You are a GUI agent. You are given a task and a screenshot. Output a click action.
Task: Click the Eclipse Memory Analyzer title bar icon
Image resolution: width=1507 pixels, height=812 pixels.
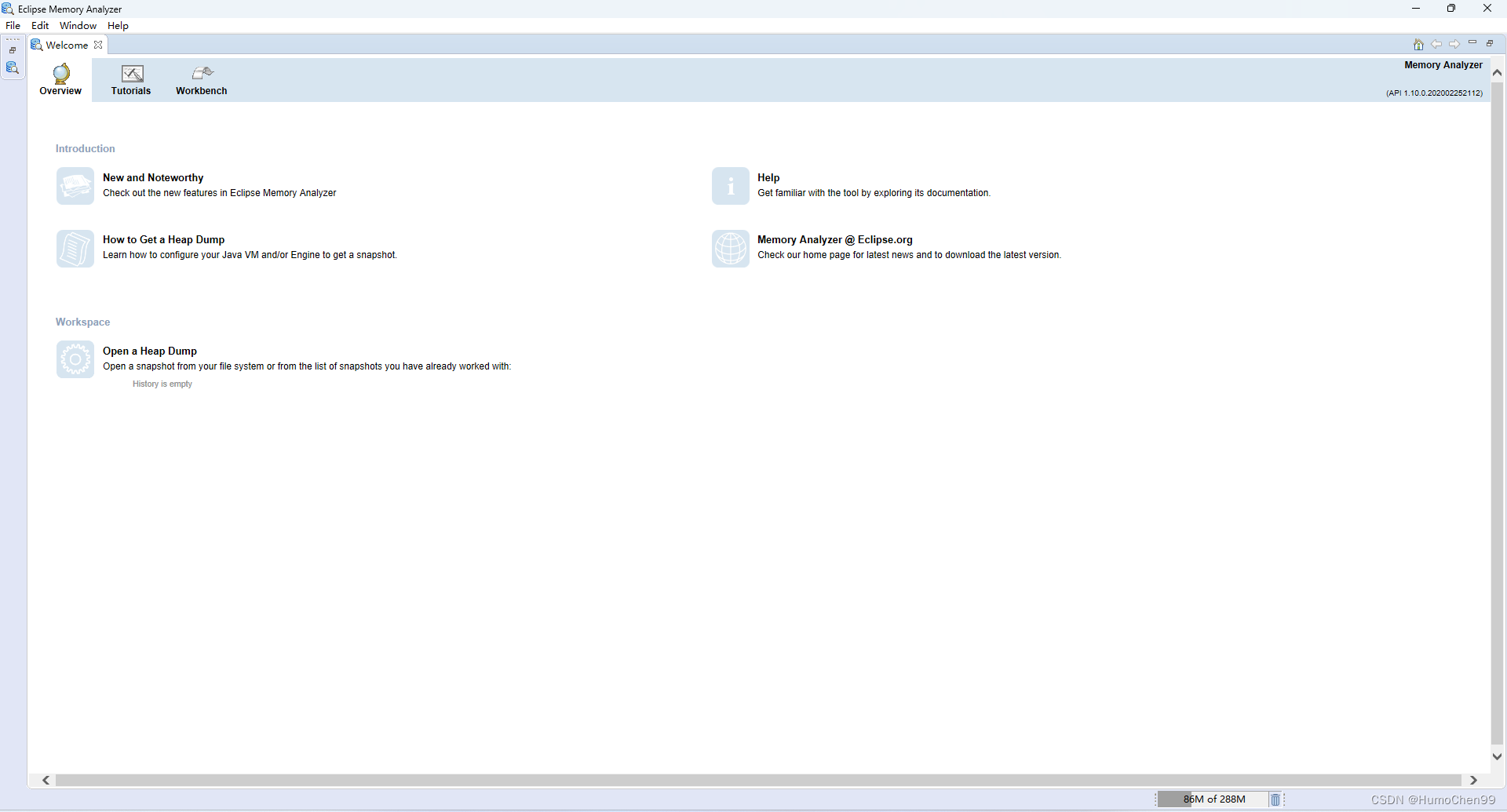[8, 9]
